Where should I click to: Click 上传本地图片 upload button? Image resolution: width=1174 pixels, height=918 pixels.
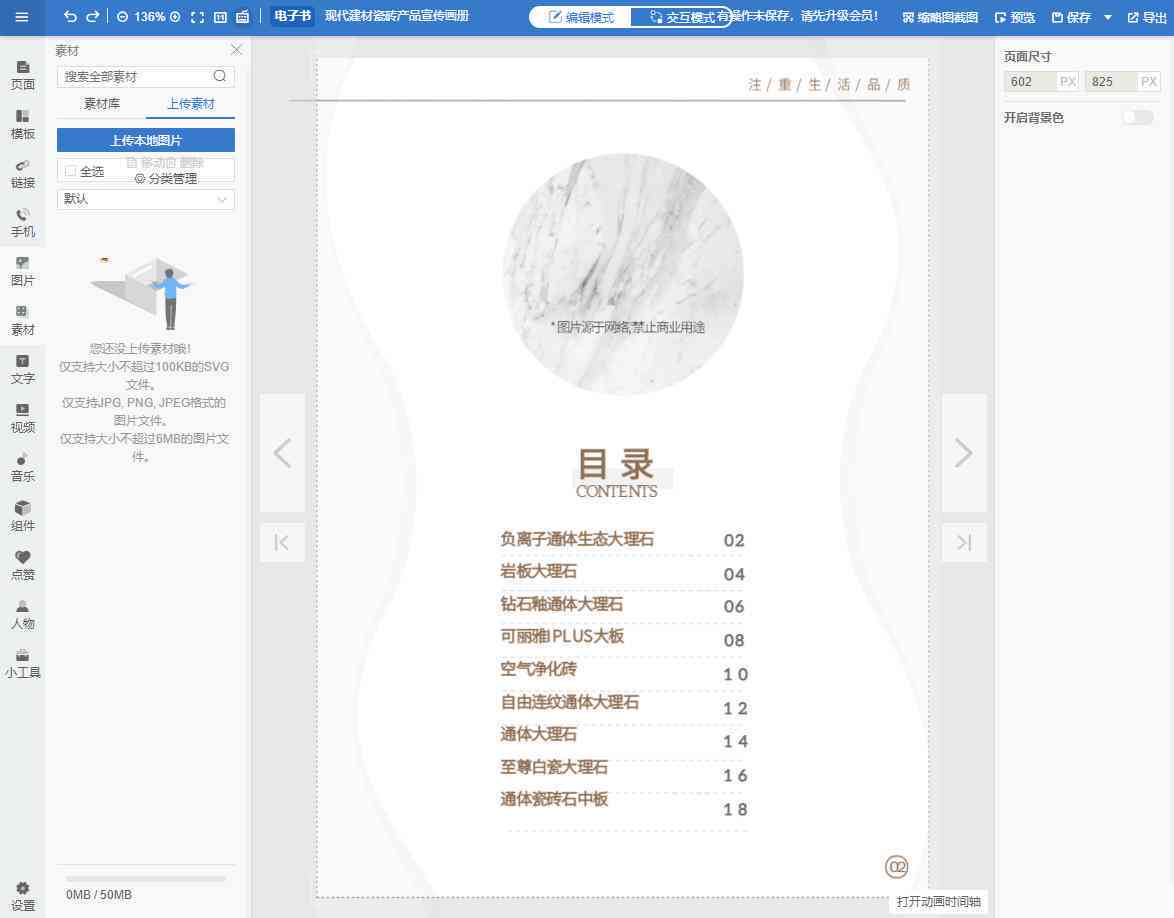pyautogui.click(x=146, y=140)
